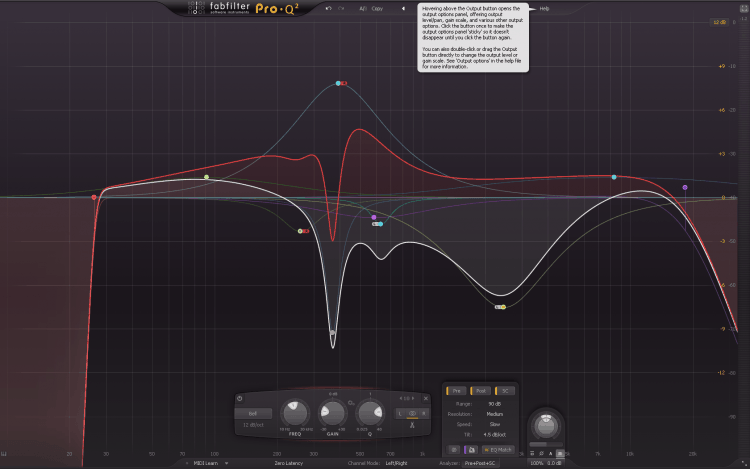
Task: Select next band with right arrow
Action: click(x=413, y=398)
